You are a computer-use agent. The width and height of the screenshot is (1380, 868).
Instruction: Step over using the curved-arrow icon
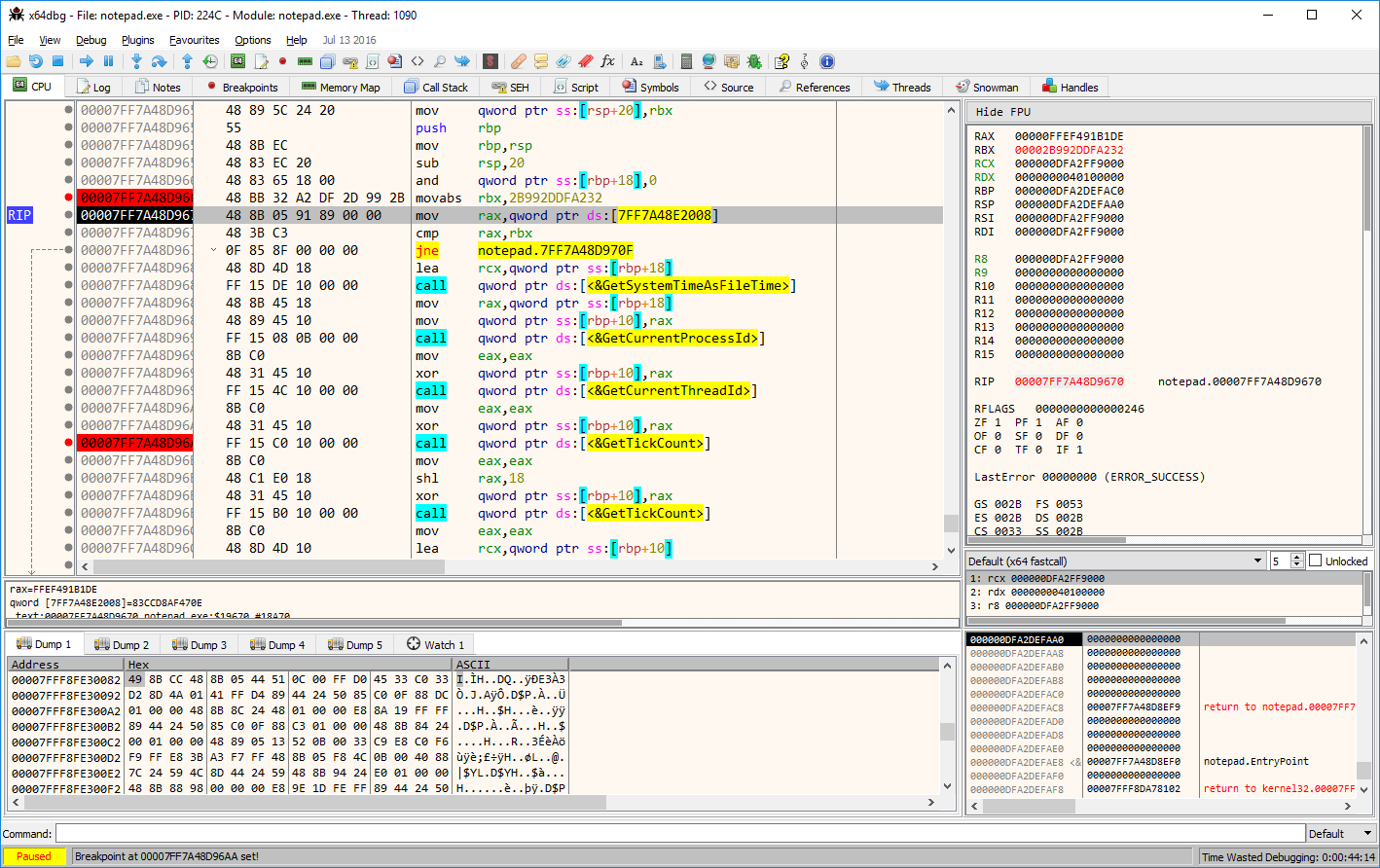pos(158,61)
